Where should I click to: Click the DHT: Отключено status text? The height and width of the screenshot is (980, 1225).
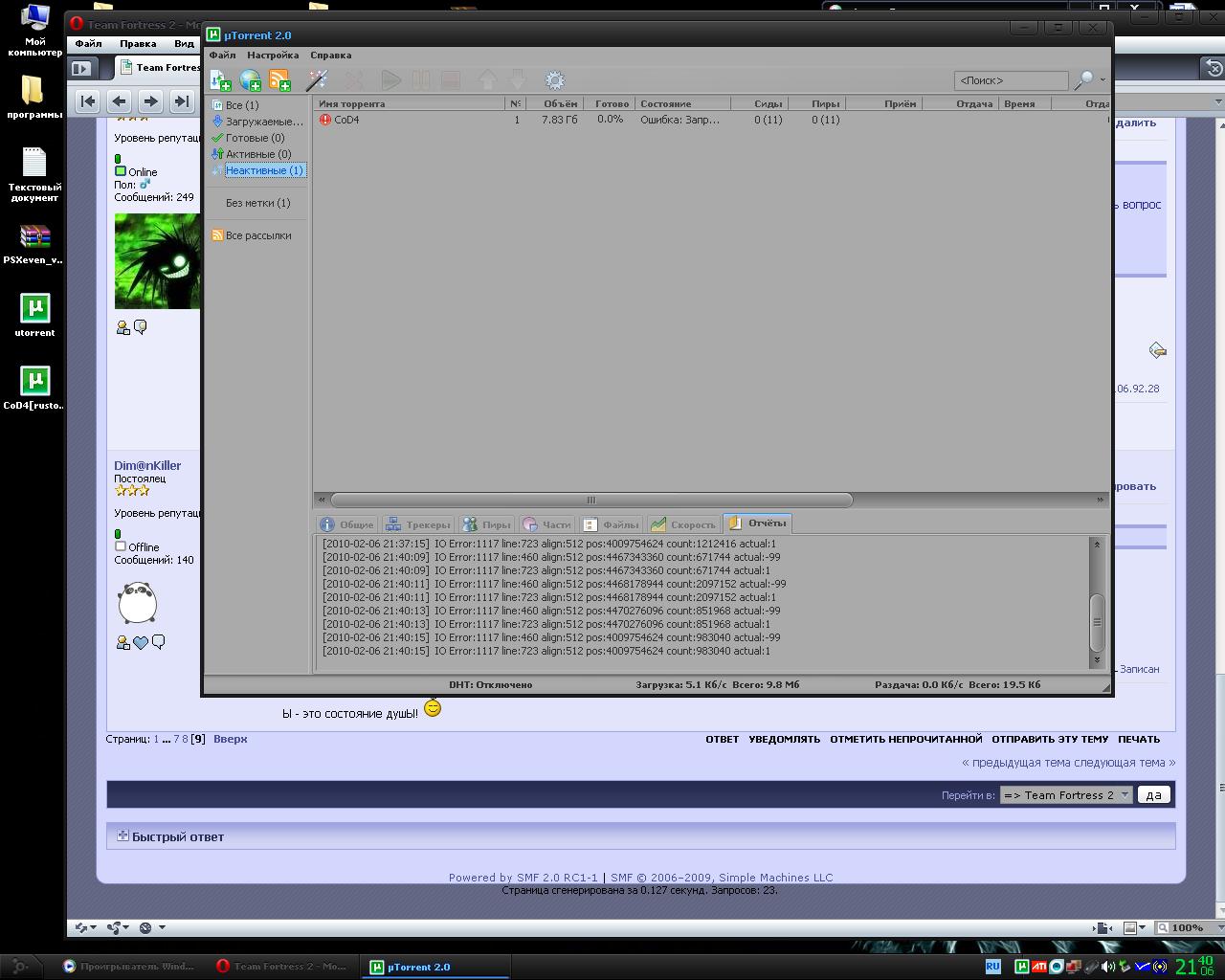490,685
